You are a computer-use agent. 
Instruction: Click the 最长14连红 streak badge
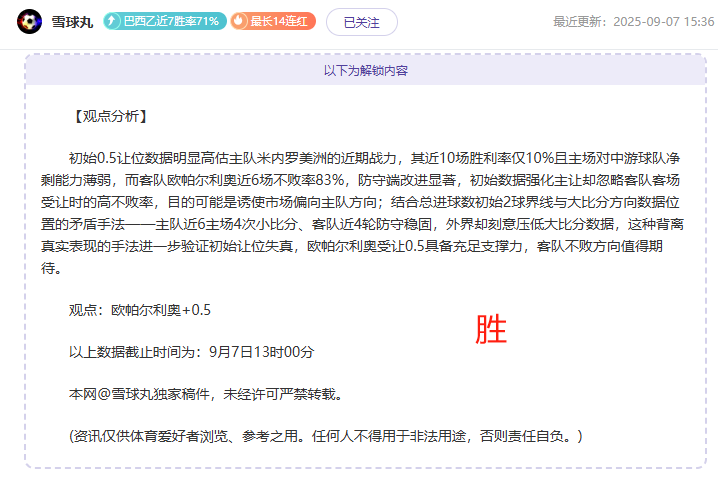point(273,21)
